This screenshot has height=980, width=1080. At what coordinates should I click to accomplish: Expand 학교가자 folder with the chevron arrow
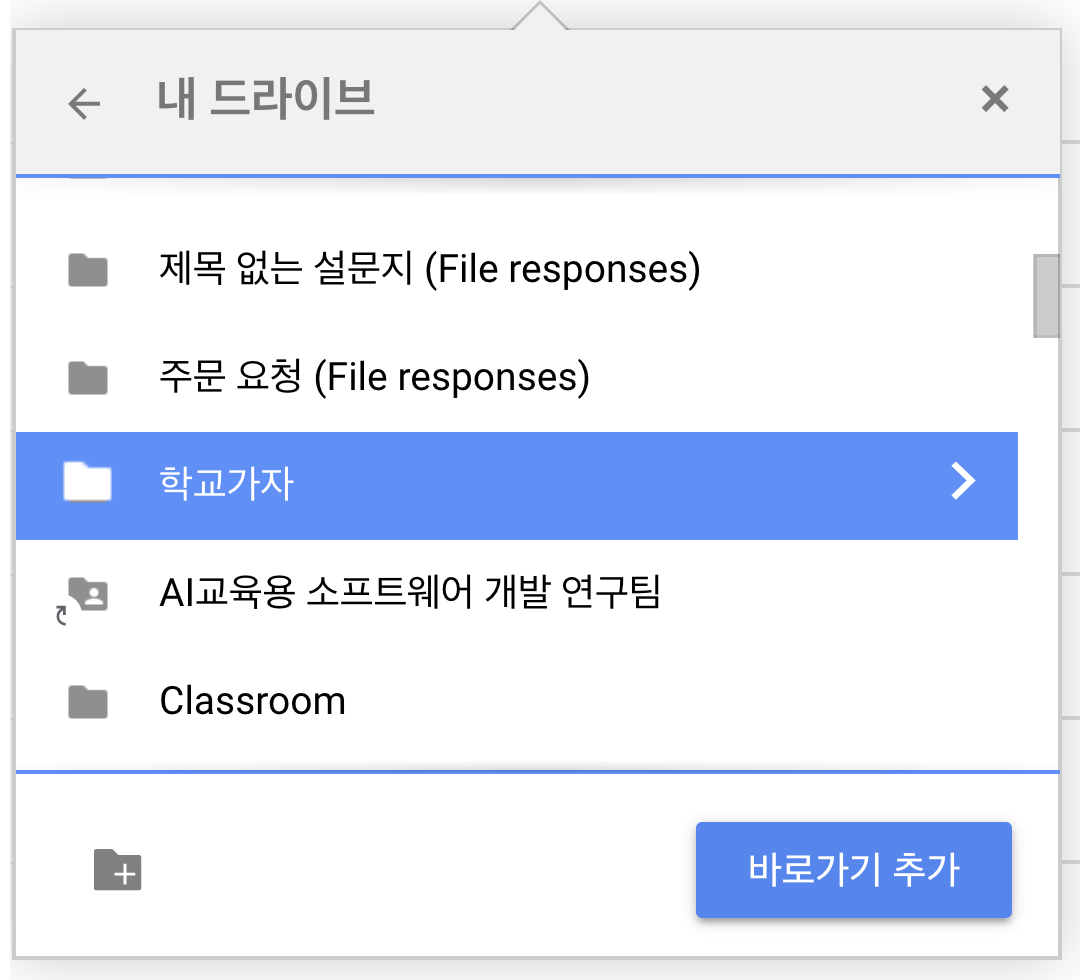coord(963,481)
